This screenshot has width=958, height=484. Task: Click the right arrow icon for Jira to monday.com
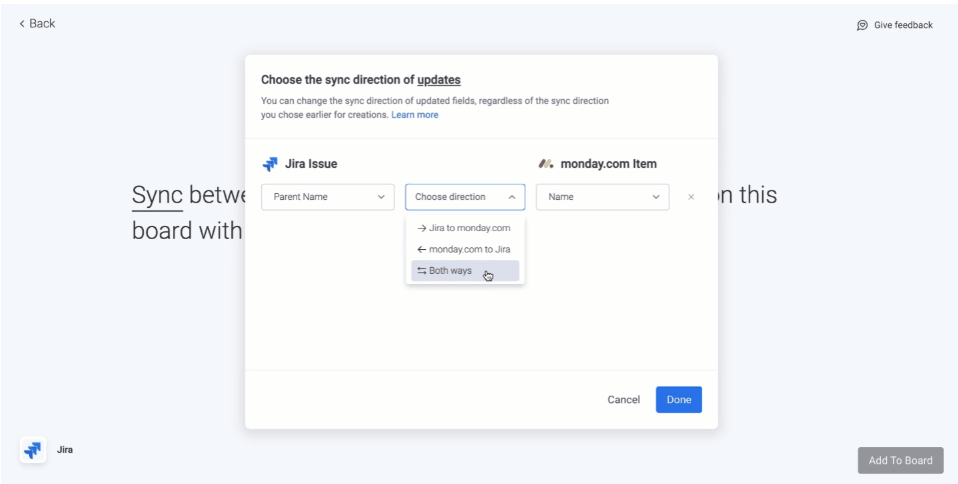[x=422, y=228]
